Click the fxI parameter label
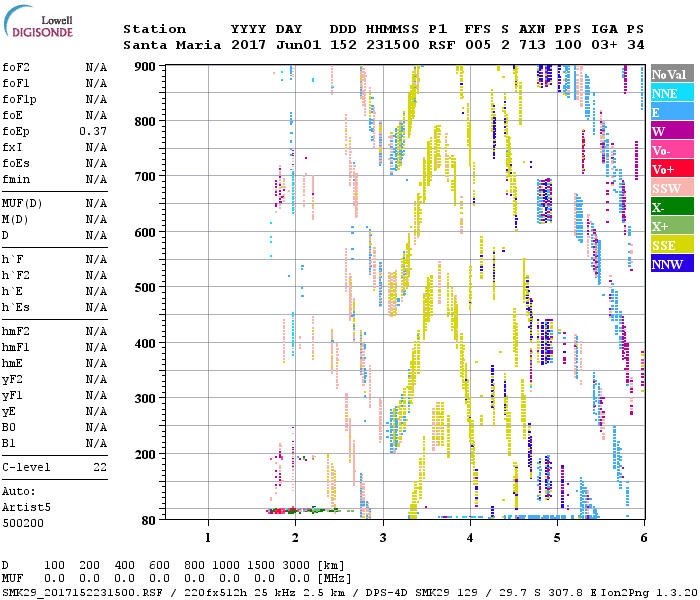The image size is (700, 600). click(x=12, y=147)
